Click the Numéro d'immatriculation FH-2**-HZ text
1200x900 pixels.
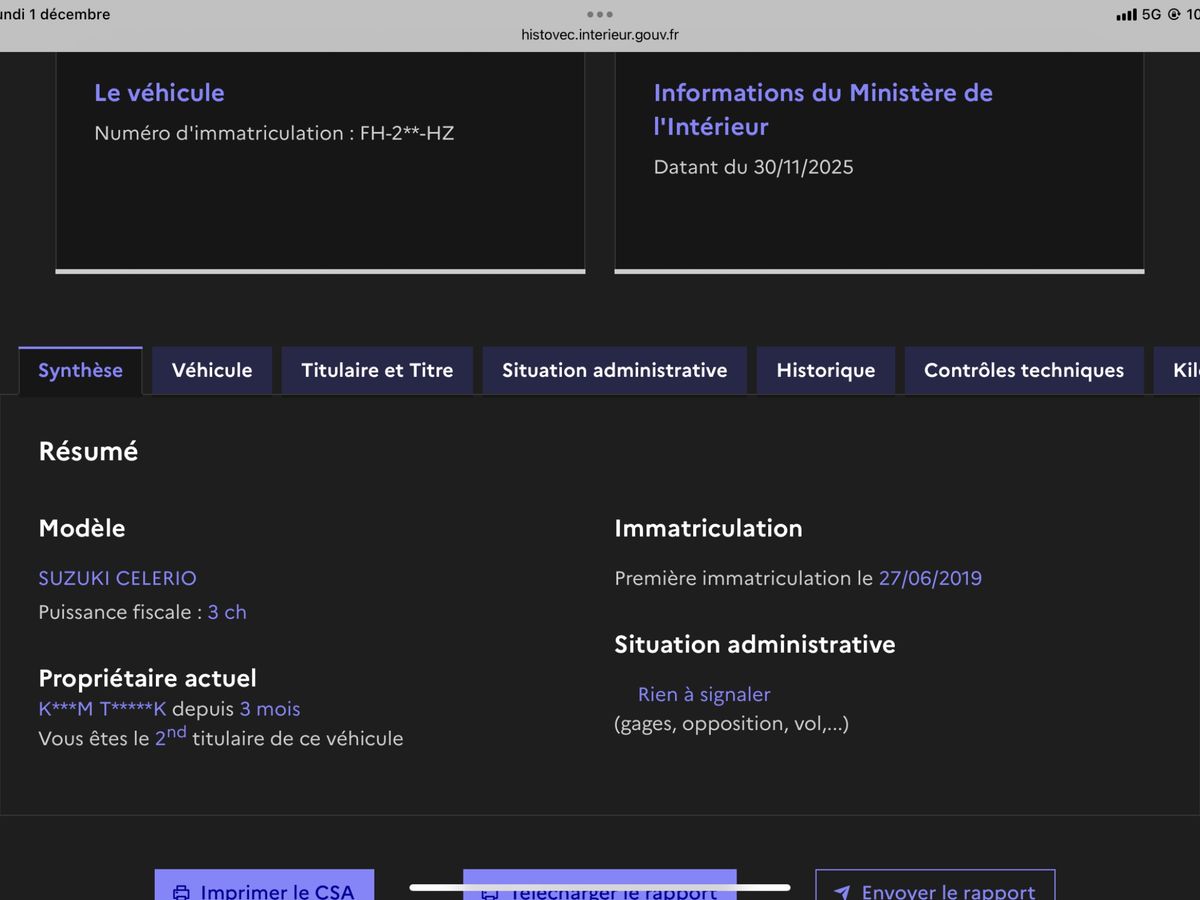(x=274, y=133)
